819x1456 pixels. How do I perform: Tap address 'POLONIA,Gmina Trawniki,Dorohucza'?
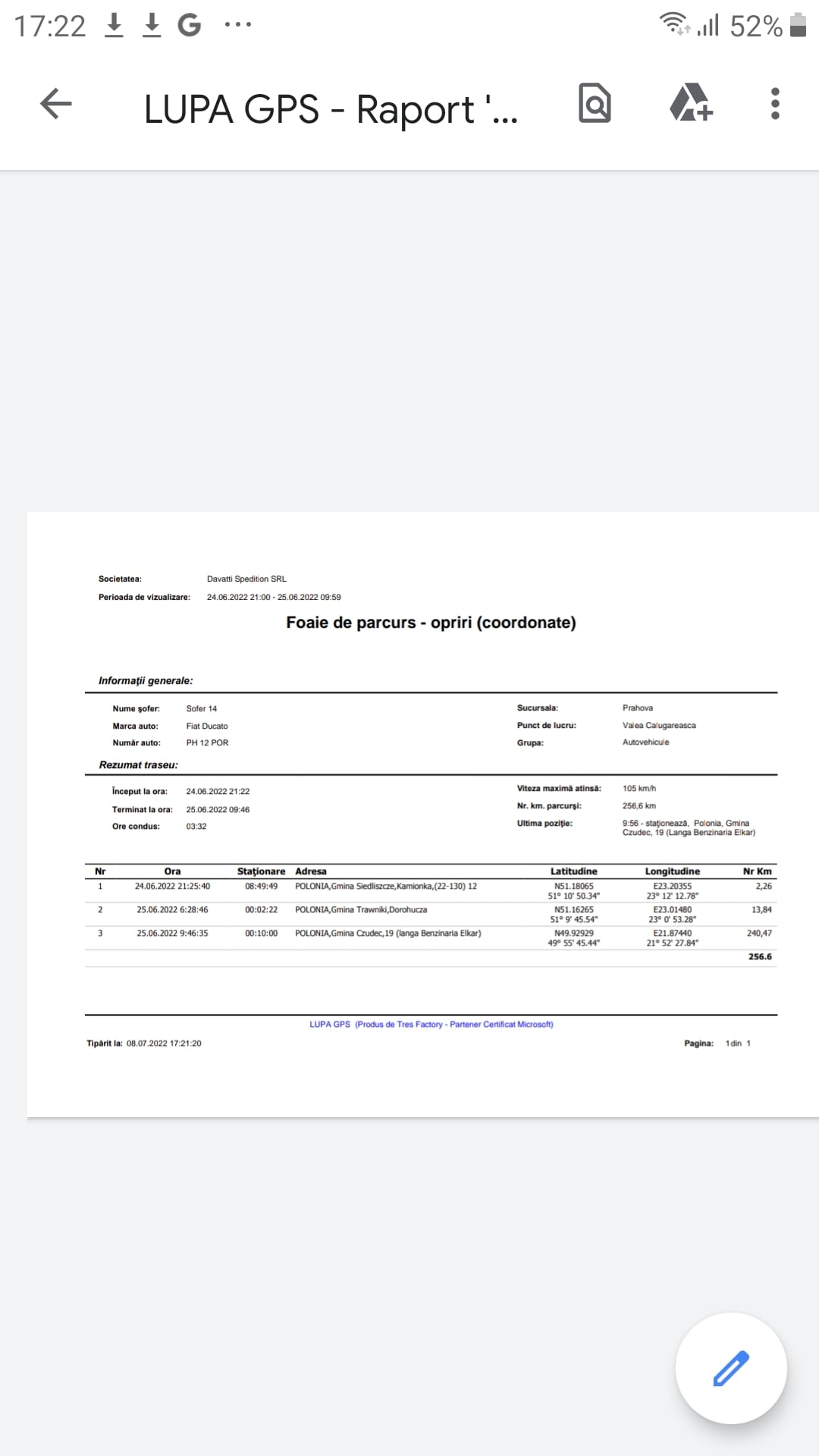pos(361,909)
